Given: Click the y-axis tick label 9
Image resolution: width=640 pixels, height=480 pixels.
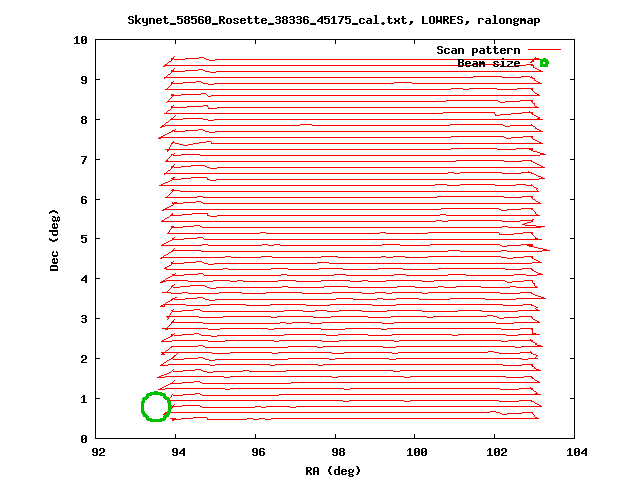Looking at the screenshot, I should [x=84, y=80].
